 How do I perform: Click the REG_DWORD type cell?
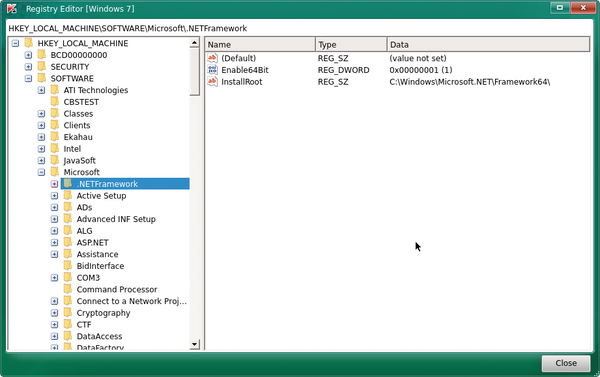coord(343,70)
